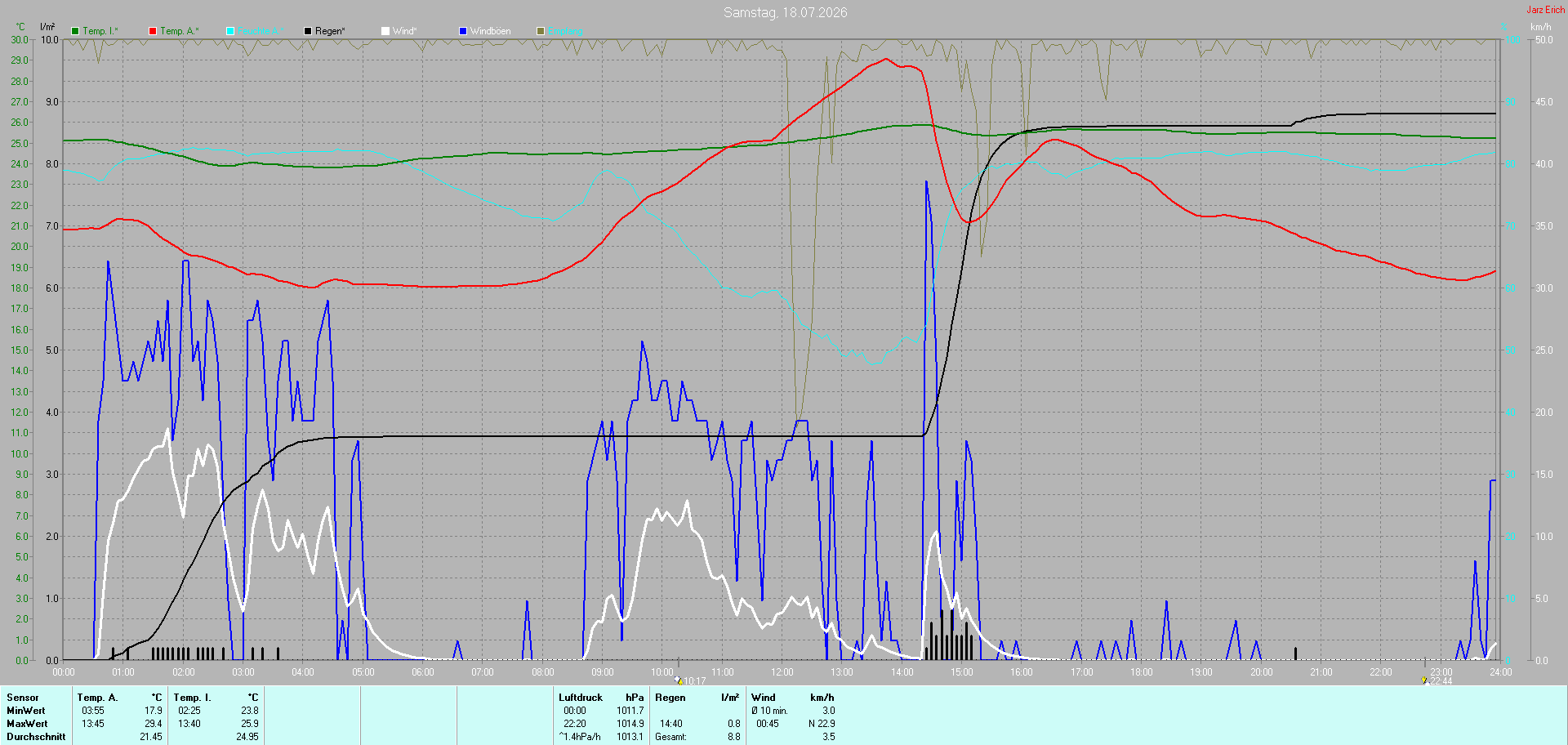Image resolution: width=1568 pixels, height=745 pixels.
Task: Select the marker icon beside 10:17
Action: pyautogui.click(x=679, y=680)
